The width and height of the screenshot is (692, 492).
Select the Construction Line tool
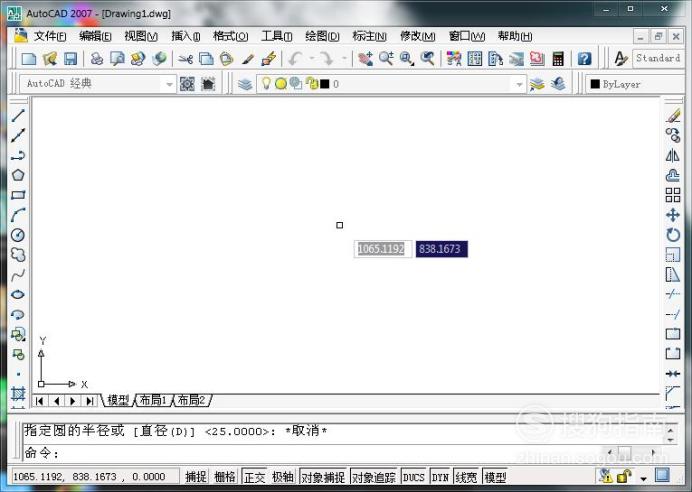point(18,135)
